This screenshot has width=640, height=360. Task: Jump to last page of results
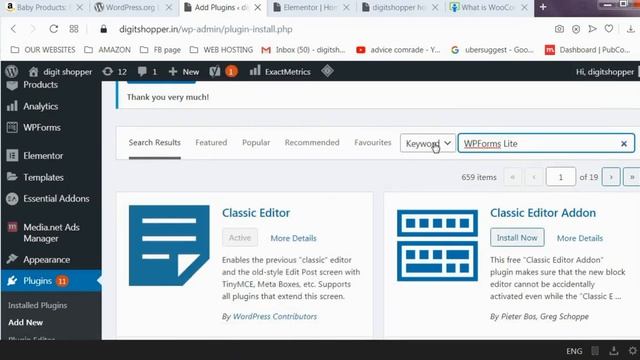(631, 177)
